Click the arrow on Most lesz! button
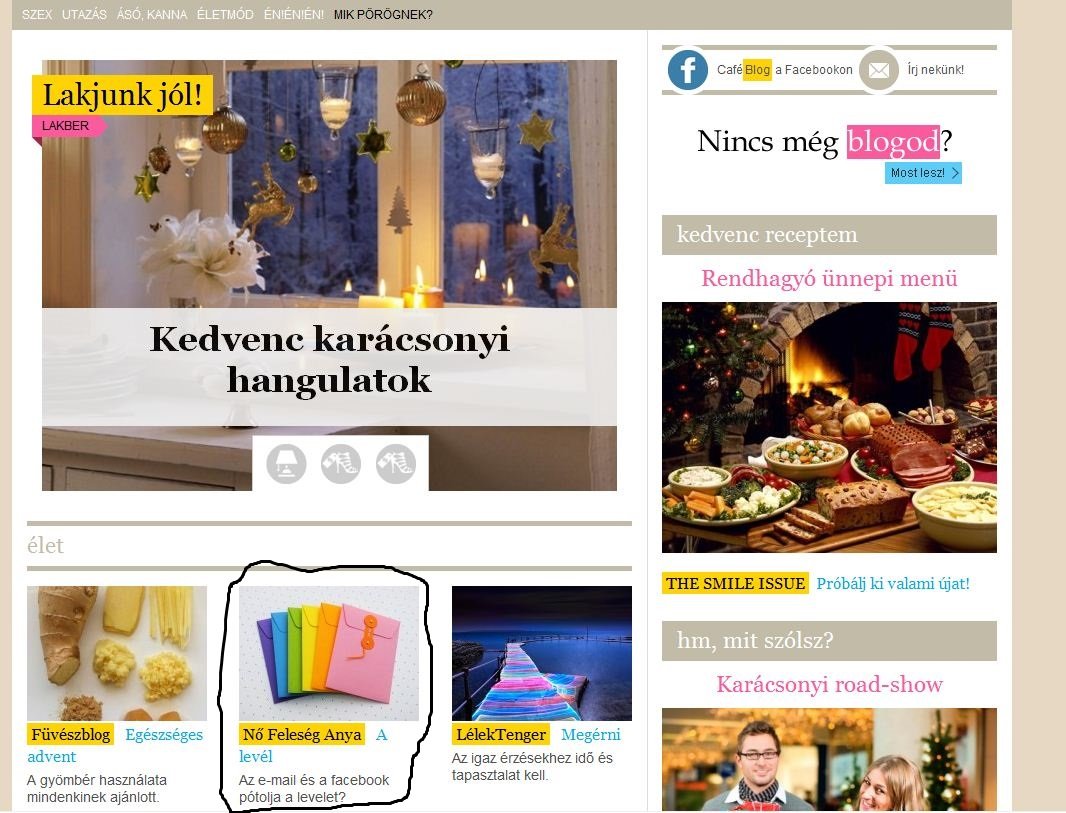1066x813 pixels. coord(955,173)
